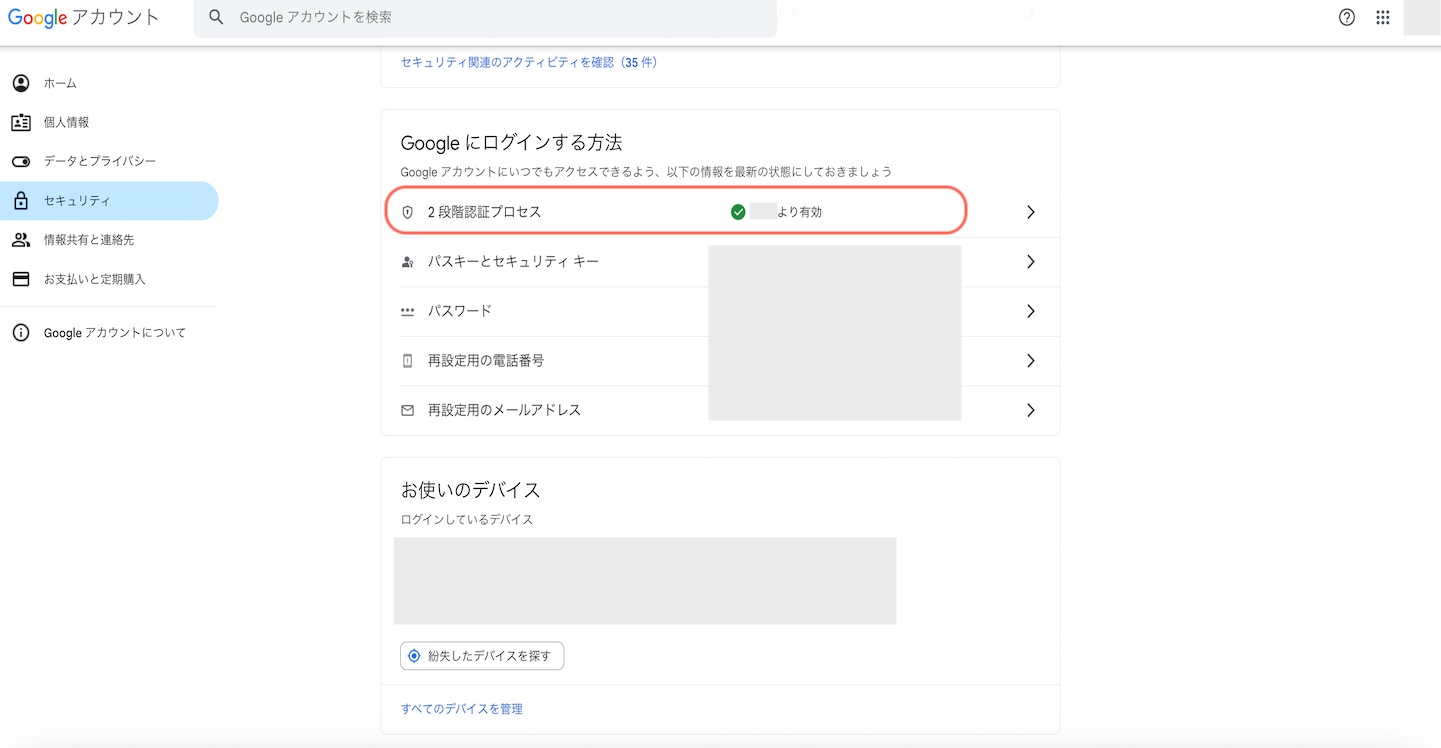Click the 情報共有と連絡先 people icon
The width and height of the screenshot is (1441, 748).
pyautogui.click(x=21, y=240)
